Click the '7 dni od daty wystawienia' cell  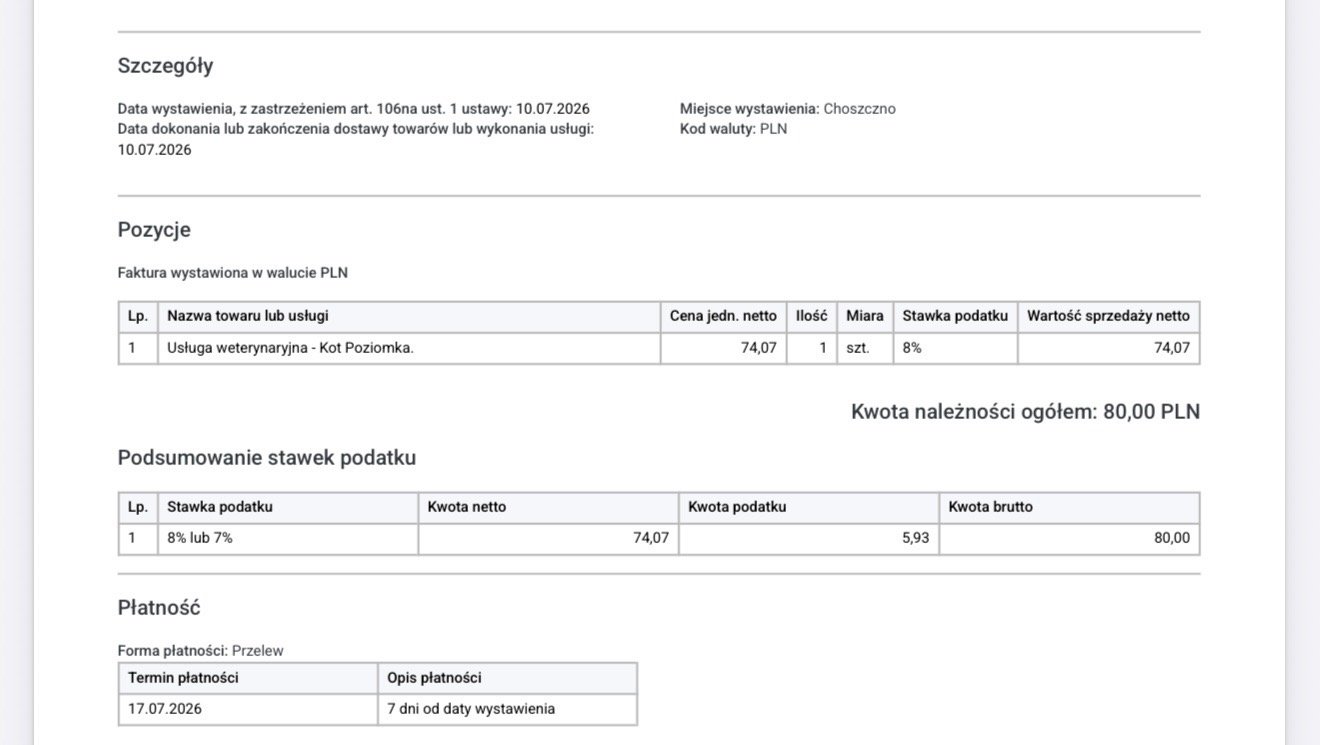pyautogui.click(x=507, y=709)
